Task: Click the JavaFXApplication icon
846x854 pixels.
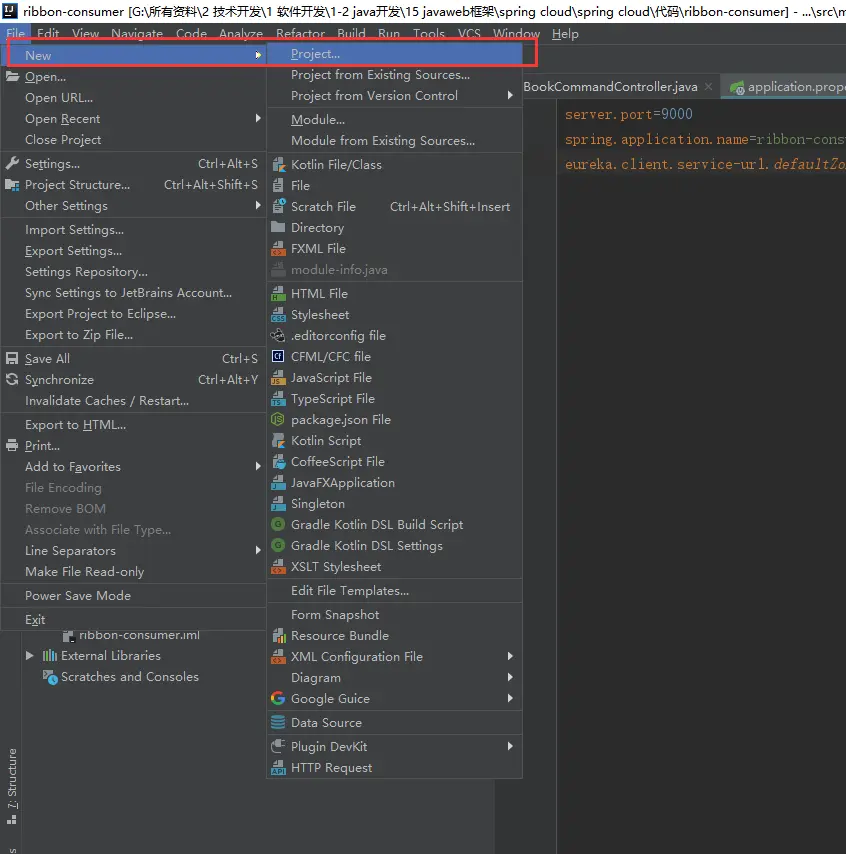Action: pyautogui.click(x=278, y=483)
